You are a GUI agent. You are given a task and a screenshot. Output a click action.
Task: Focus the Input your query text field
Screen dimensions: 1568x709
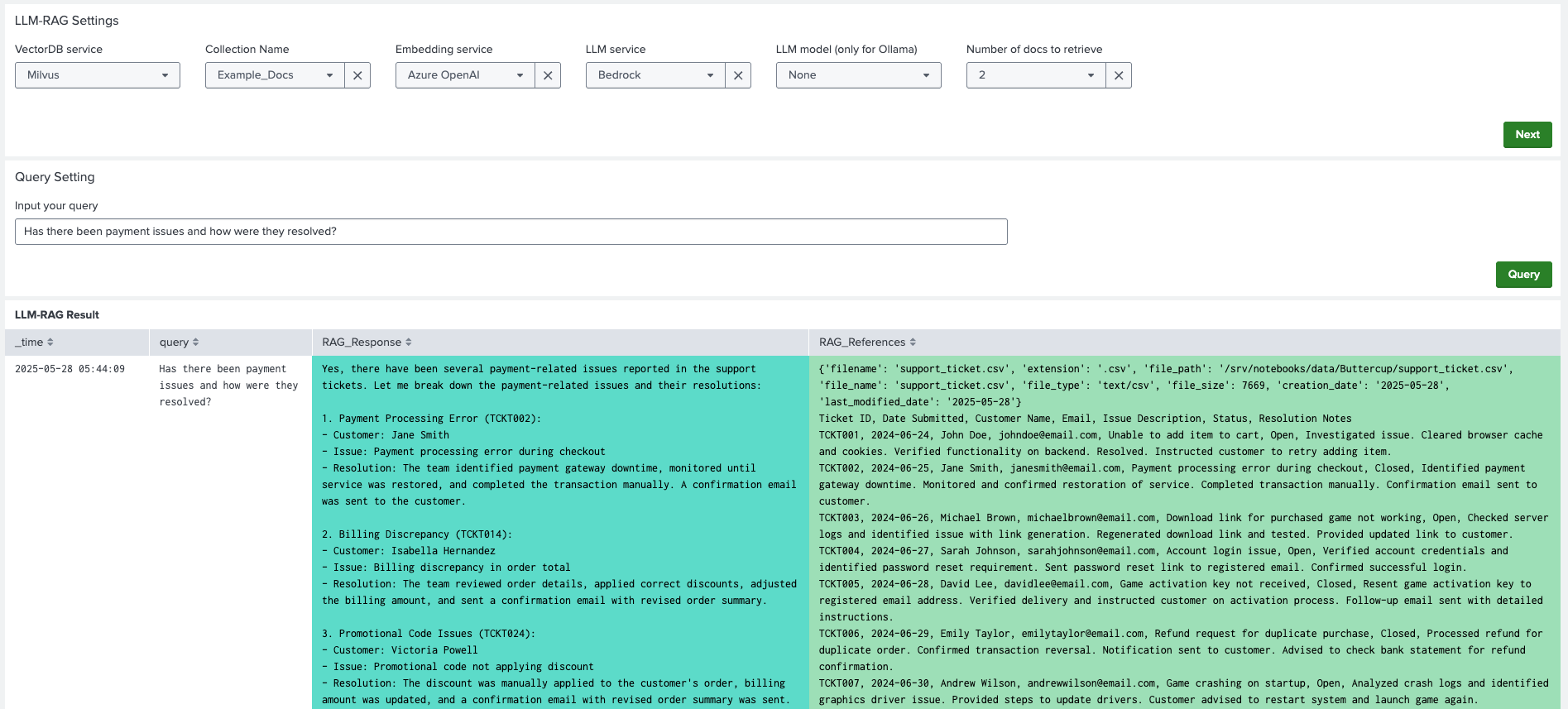point(511,232)
